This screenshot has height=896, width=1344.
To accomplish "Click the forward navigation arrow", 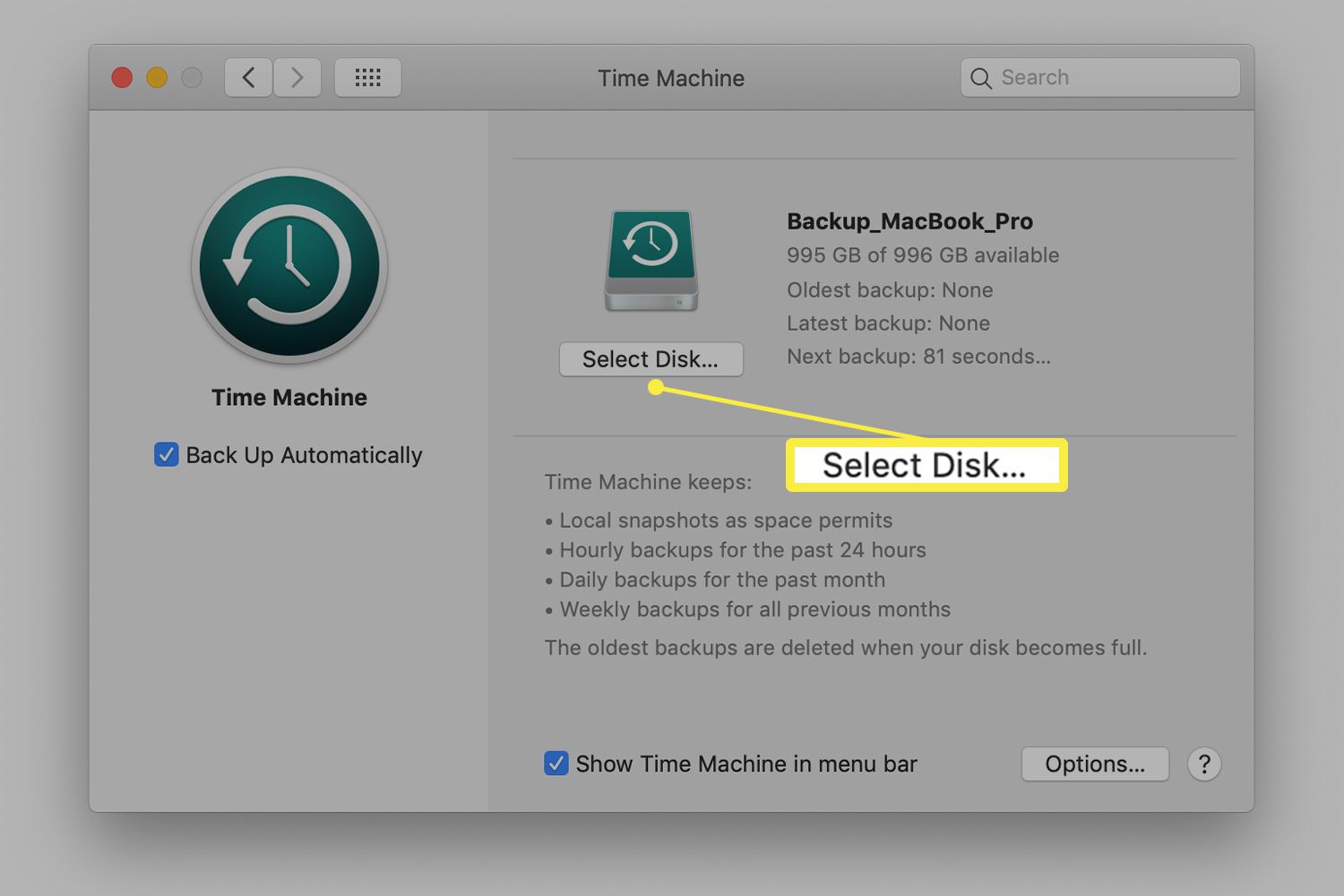I will point(297,78).
